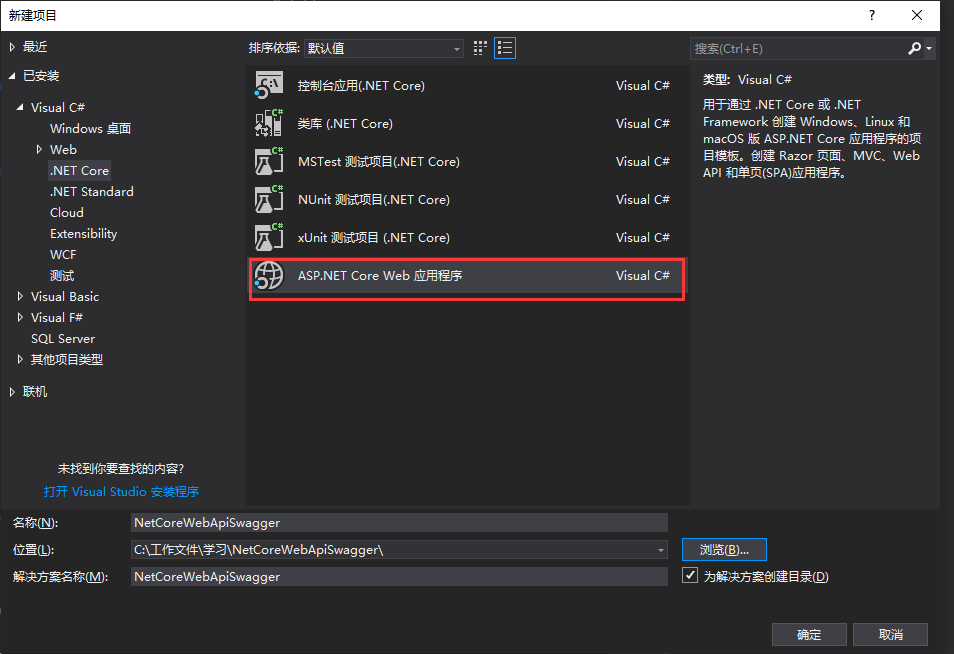
Task: Collapse the 已安装 tree node
Action: click(12, 75)
